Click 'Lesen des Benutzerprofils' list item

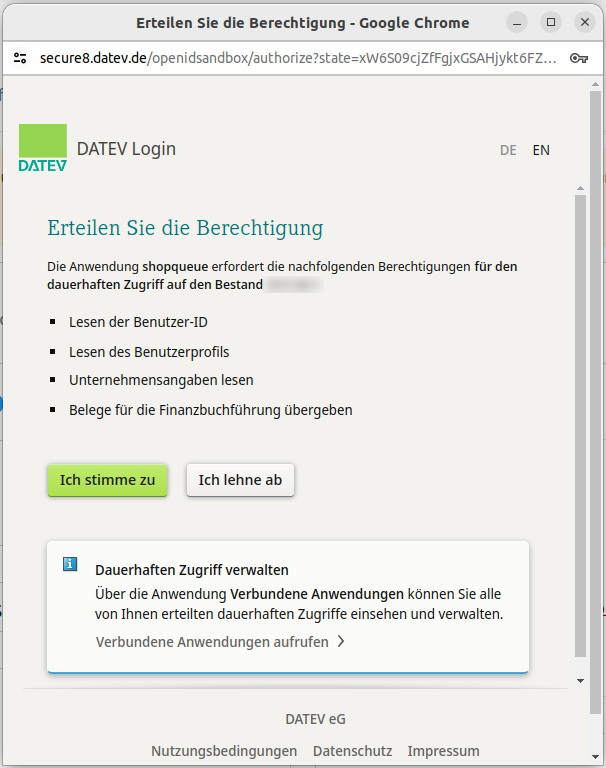click(149, 352)
